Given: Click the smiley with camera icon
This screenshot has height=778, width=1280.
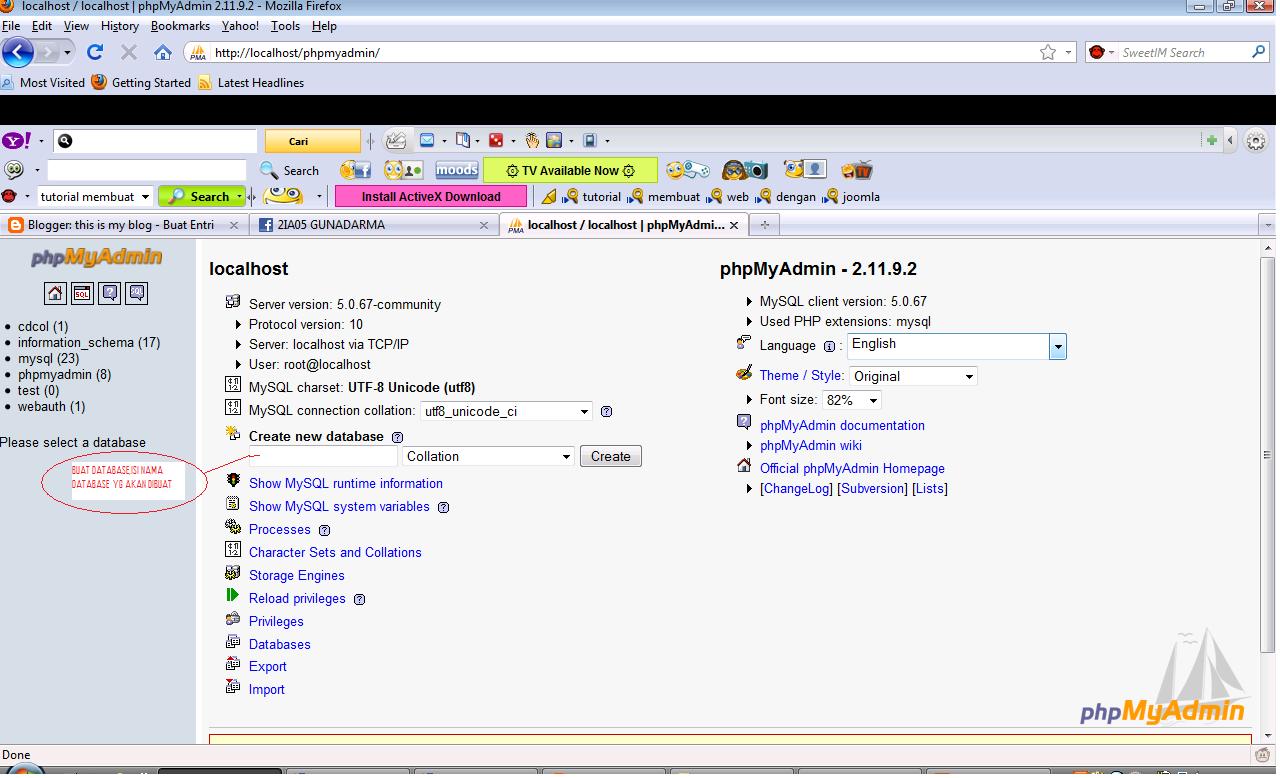Looking at the screenshot, I should coord(745,170).
